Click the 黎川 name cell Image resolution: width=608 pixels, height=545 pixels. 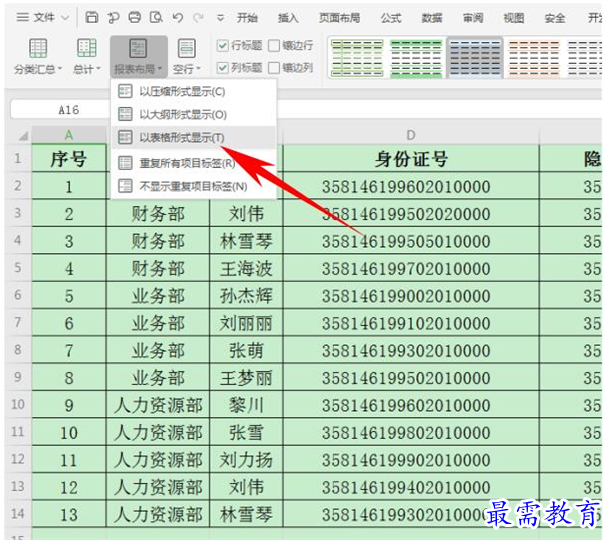tap(246, 405)
